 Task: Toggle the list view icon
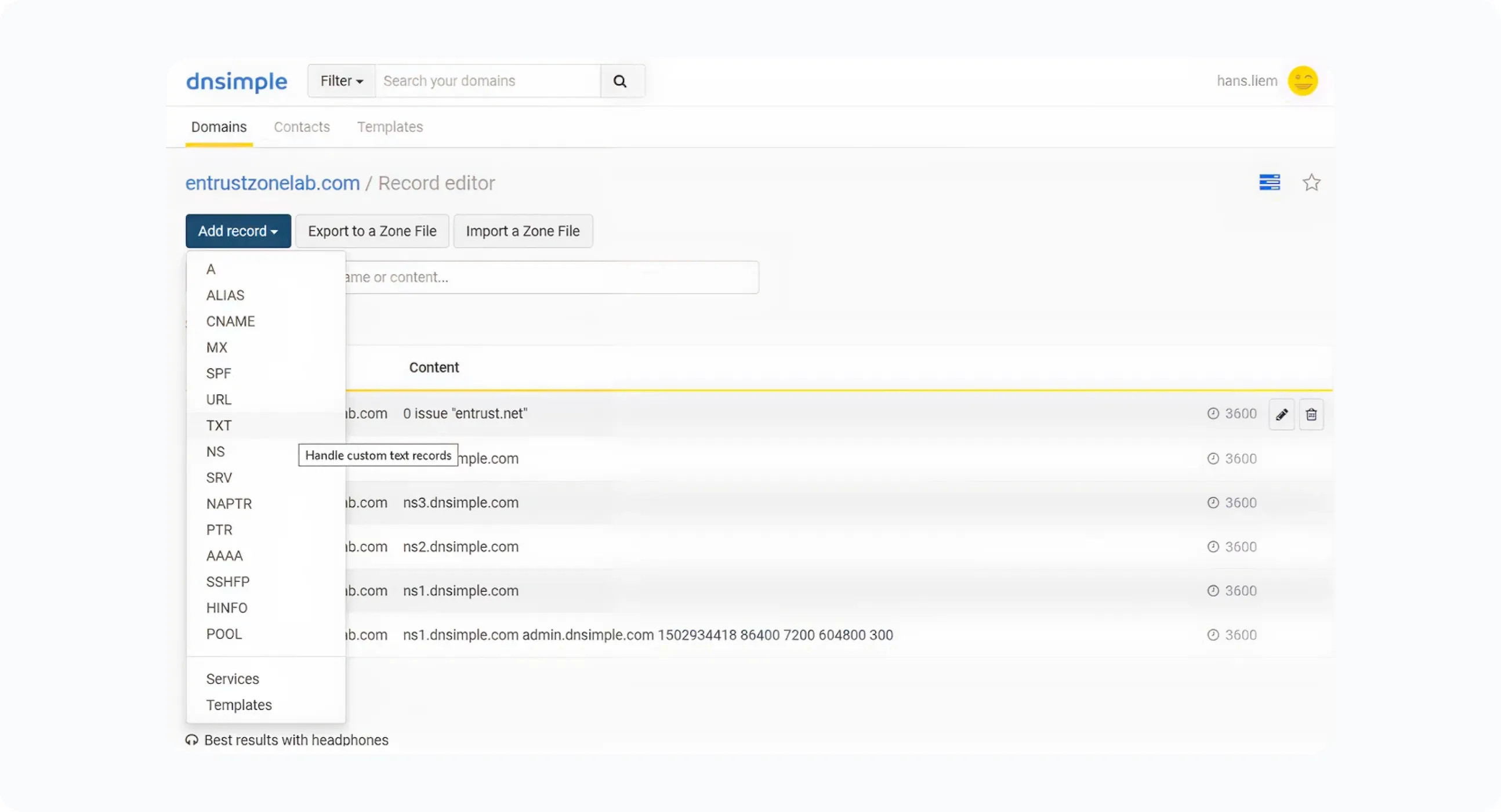[x=1269, y=182]
